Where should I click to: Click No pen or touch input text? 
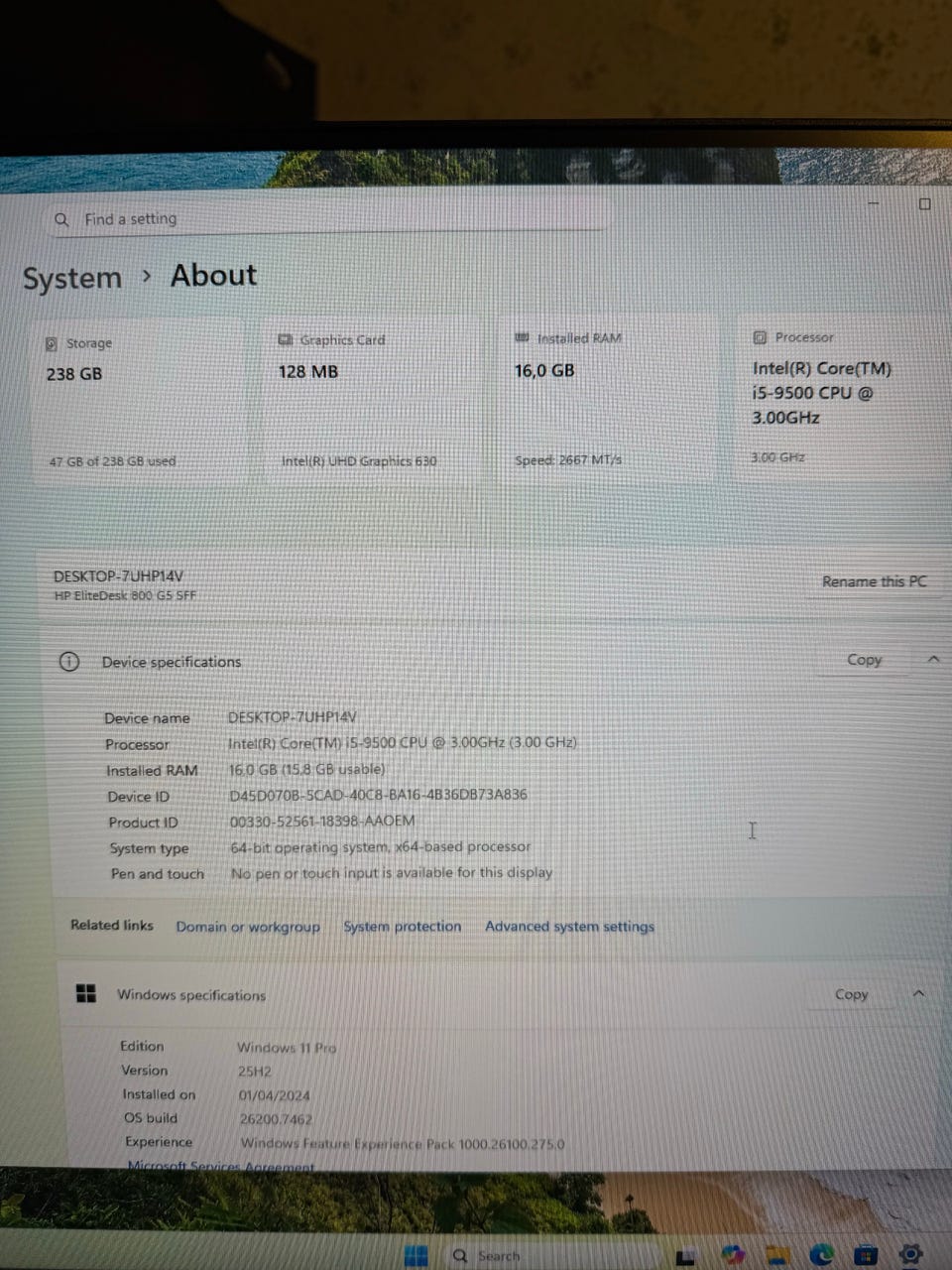[391, 873]
